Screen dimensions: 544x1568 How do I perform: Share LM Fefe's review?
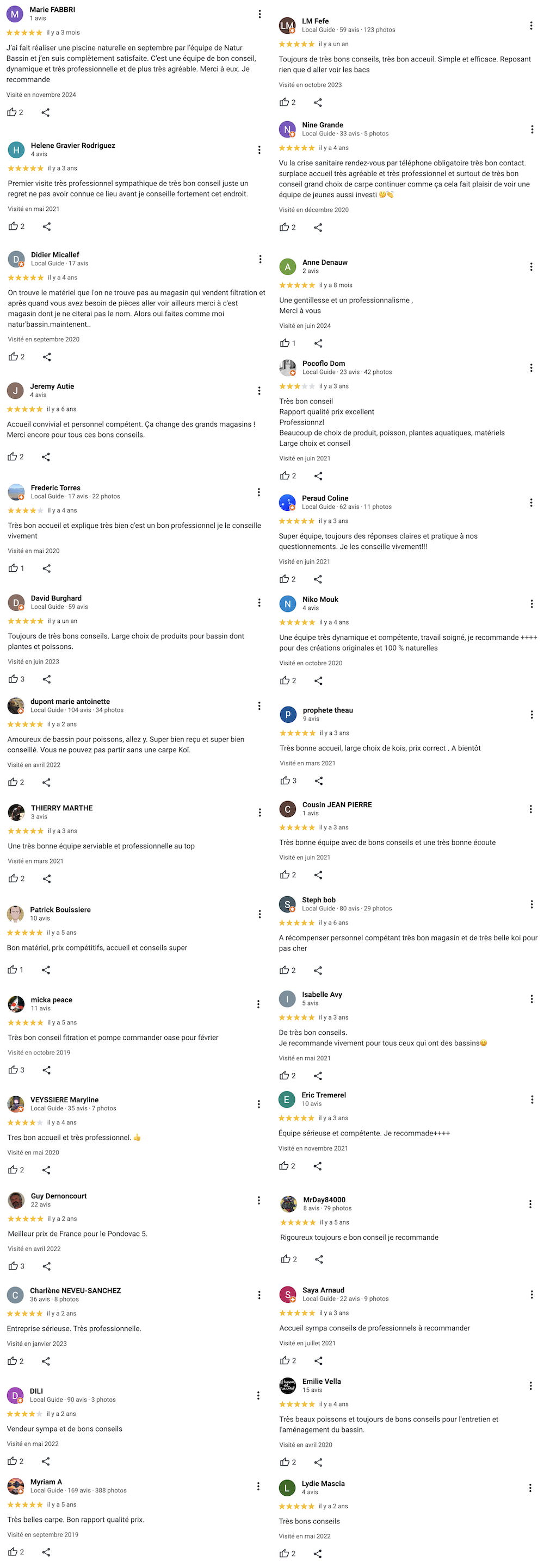[318, 102]
